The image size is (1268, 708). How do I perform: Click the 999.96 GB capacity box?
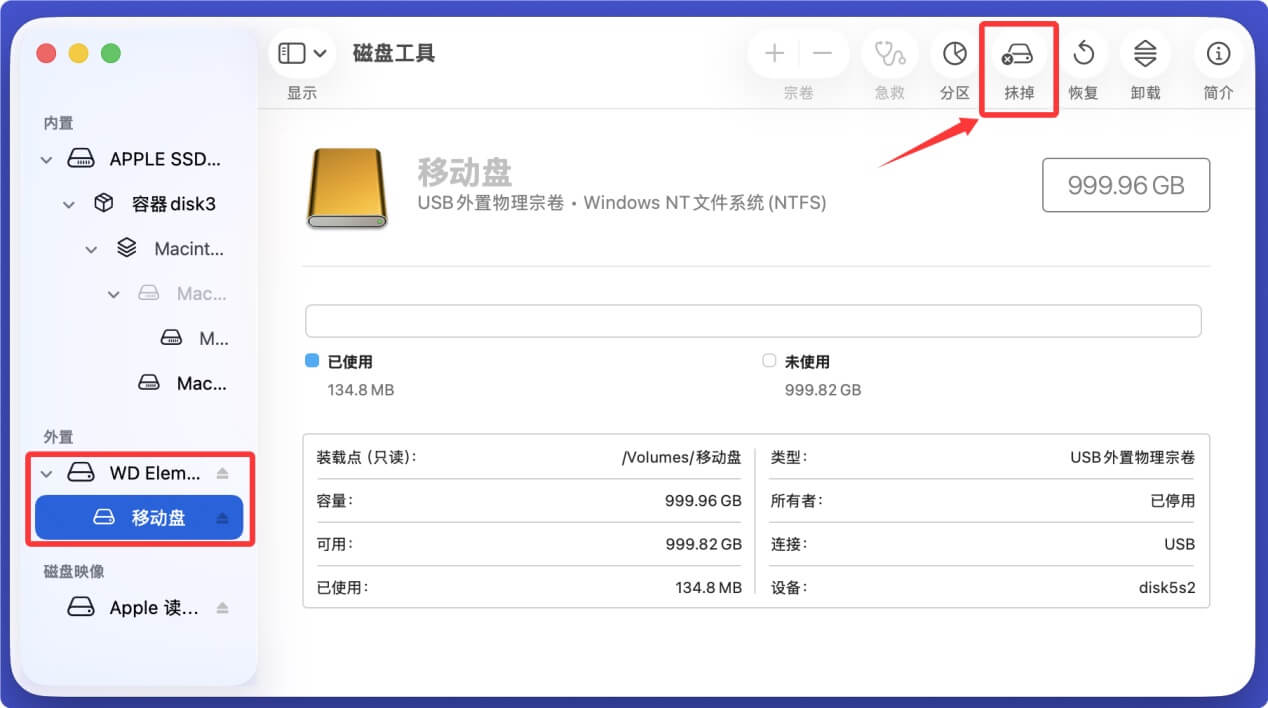[1125, 185]
